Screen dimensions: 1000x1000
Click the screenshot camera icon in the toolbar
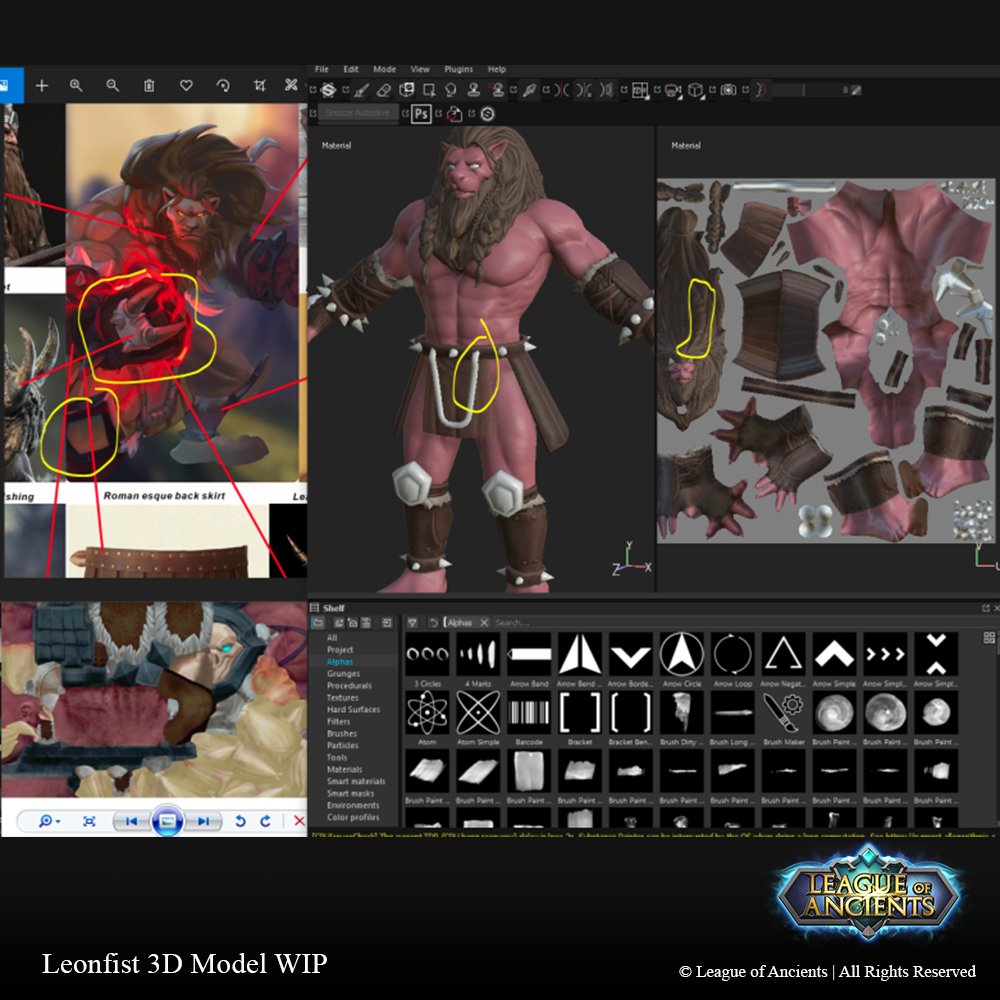(x=728, y=90)
